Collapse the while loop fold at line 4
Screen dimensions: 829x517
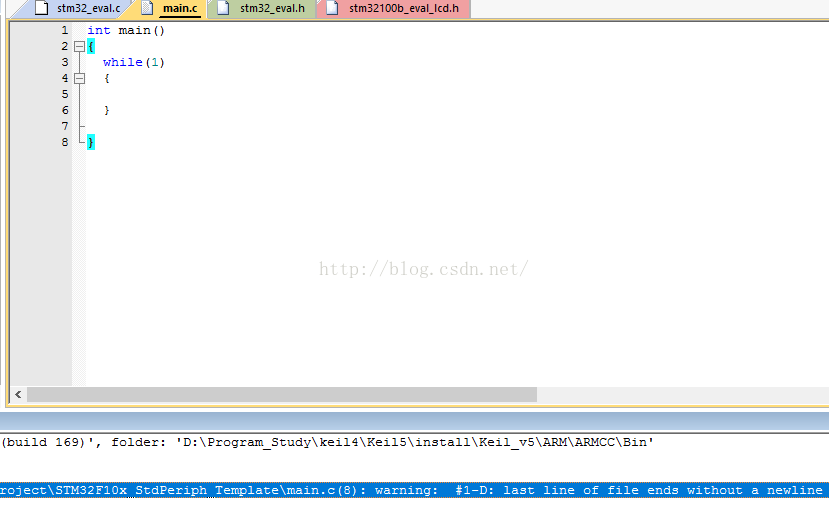79,78
